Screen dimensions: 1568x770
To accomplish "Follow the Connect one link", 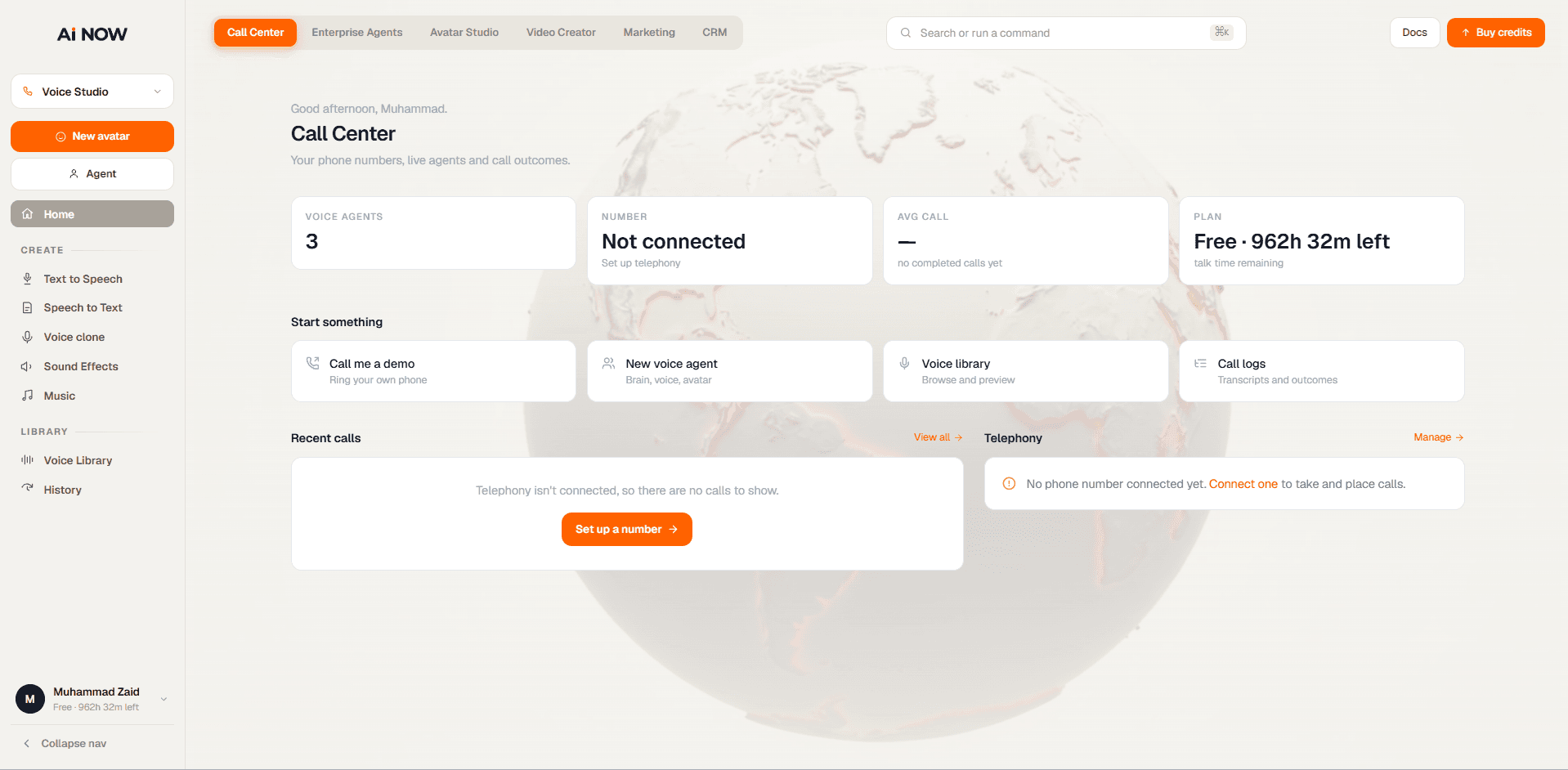I will pyautogui.click(x=1243, y=484).
